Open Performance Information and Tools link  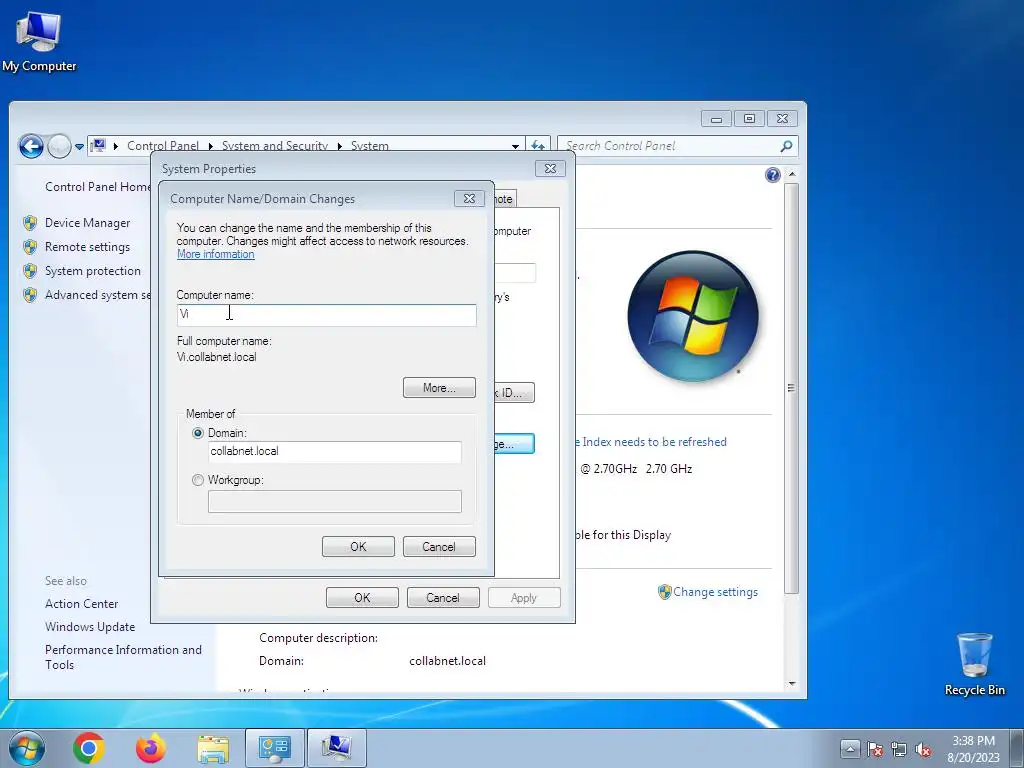point(123,657)
